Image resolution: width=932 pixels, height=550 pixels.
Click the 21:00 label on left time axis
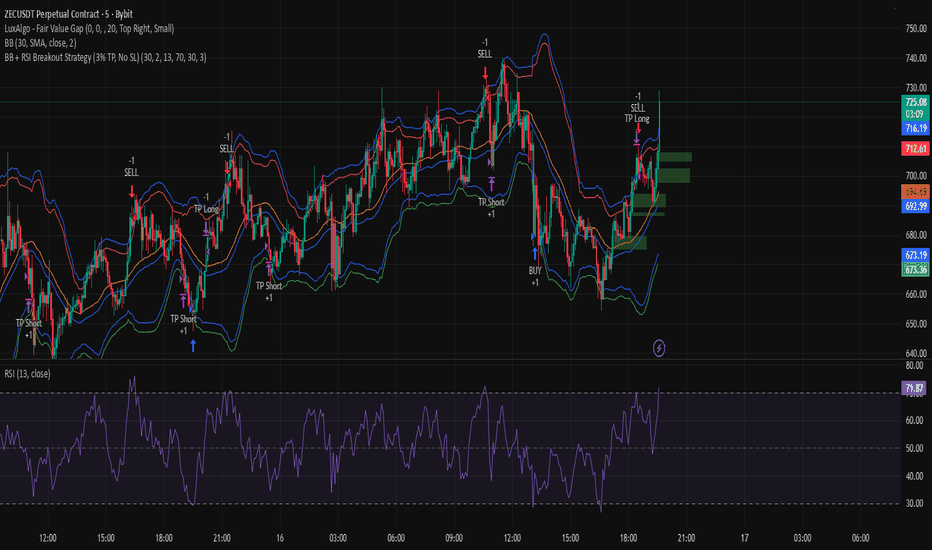(x=221, y=538)
